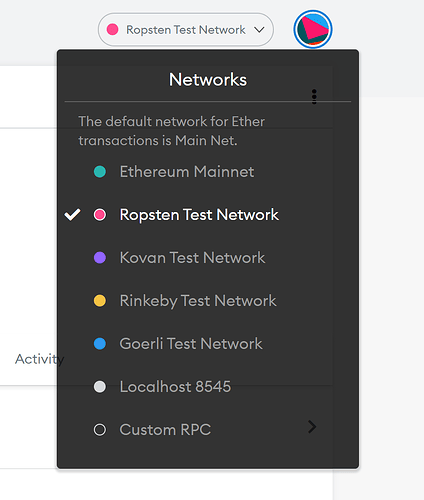This screenshot has height=500, width=424.
Task: Click the Ropsten selected checkmark
Action: (x=72, y=215)
